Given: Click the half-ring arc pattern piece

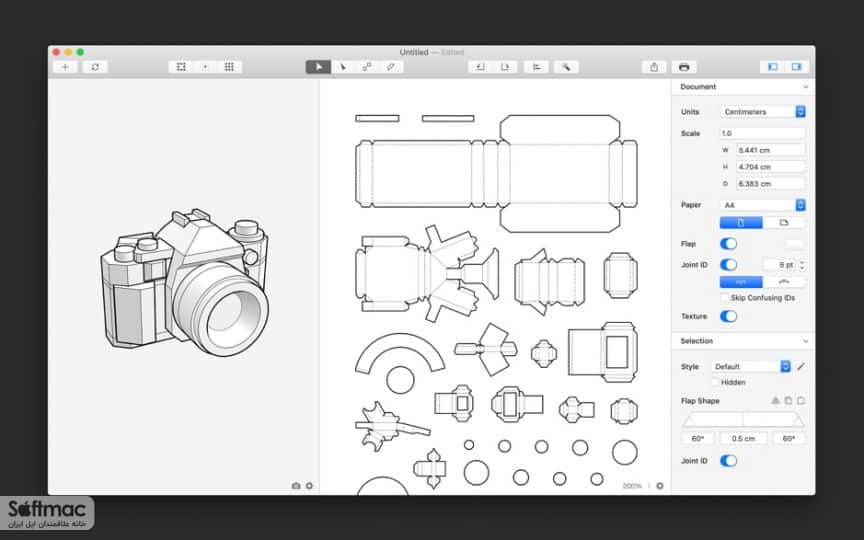Looking at the screenshot, I should (400, 353).
